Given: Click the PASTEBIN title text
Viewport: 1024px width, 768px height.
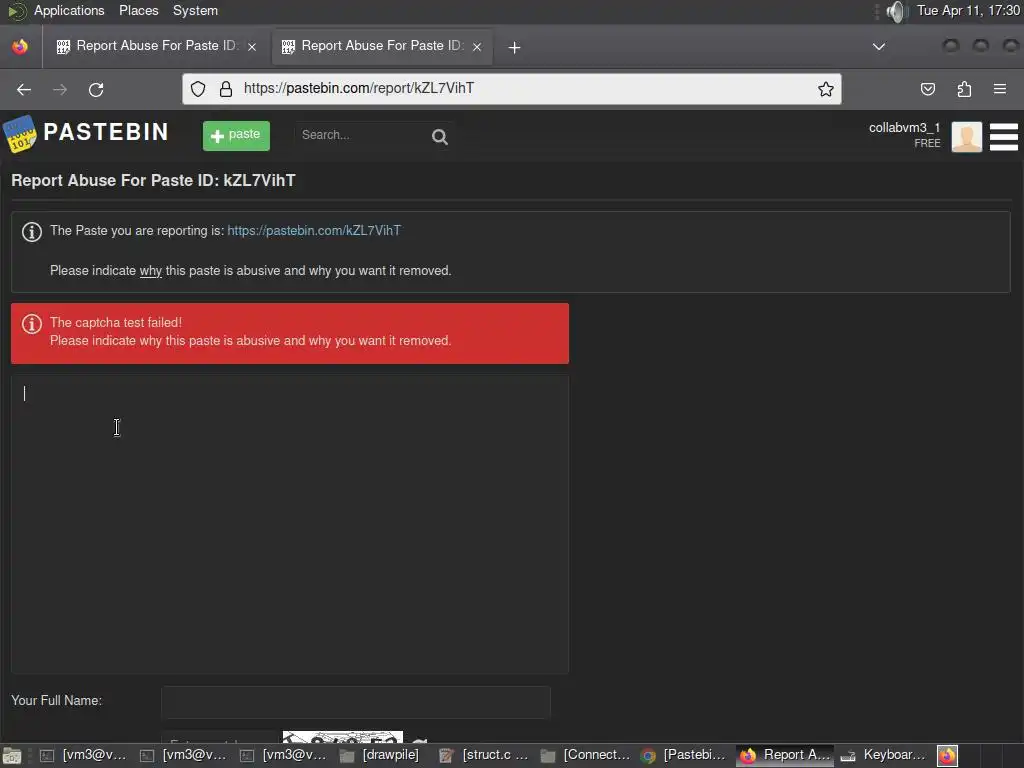Looking at the screenshot, I should pyautogui.click(x=106, y=132).
